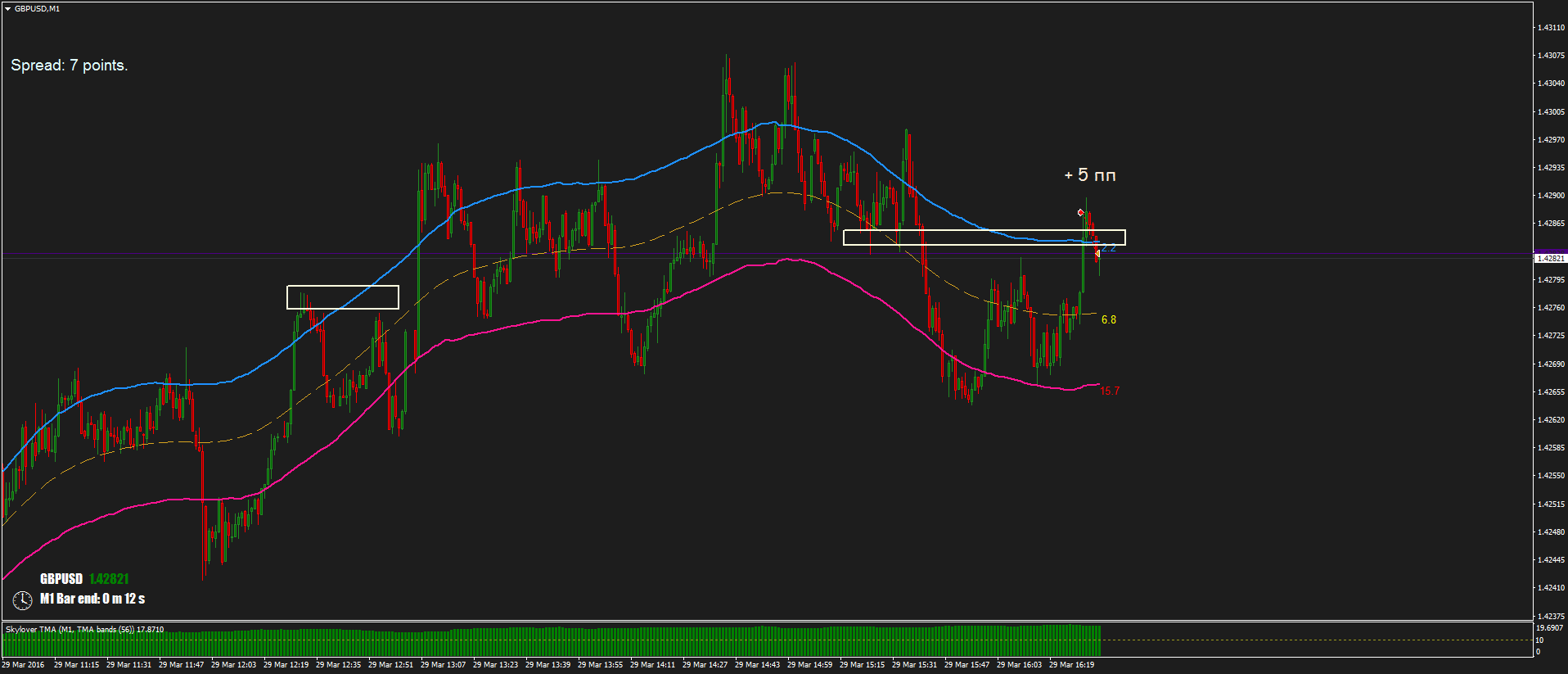The height and width of the screenshot is (674, 1568).
Task: Click the price axis value 1.42760
Action: (1551, 308)
